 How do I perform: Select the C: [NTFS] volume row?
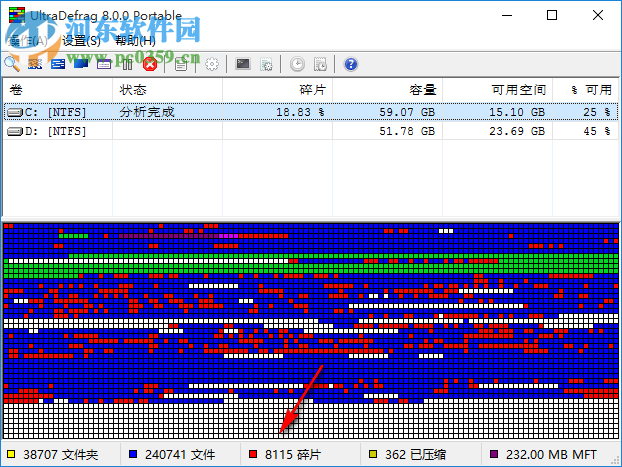(x=311, y=112)
